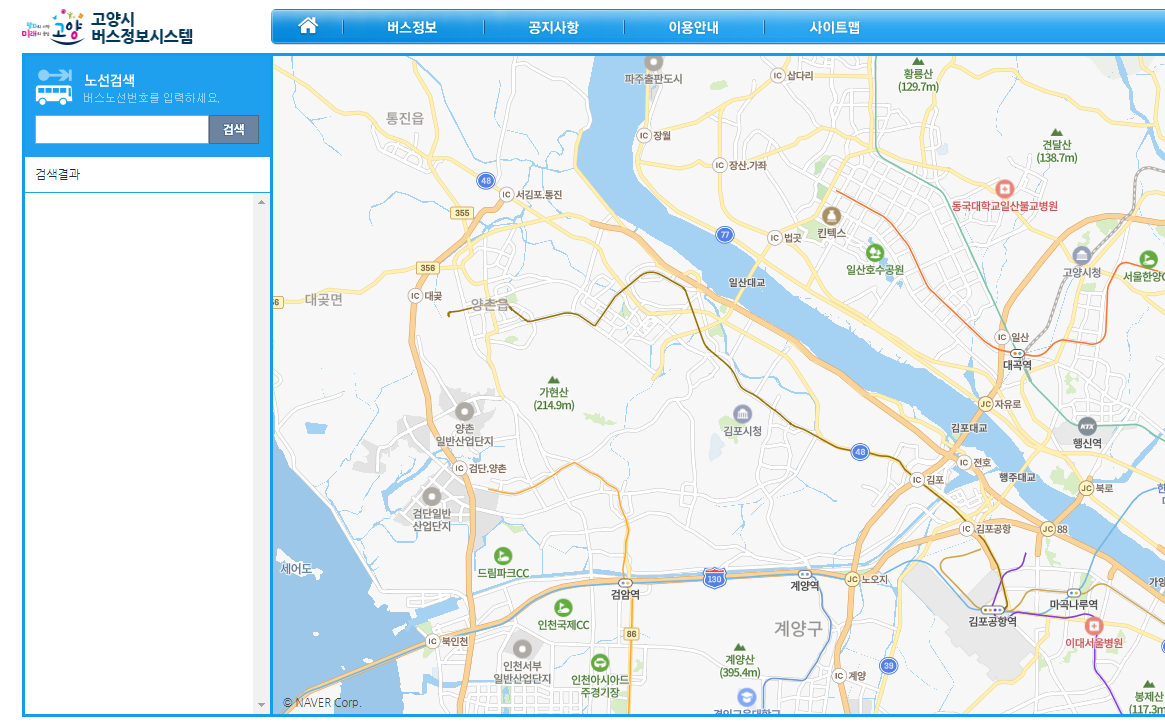Click the 대곶면 town label

pyautogui.click(x=324, y=300)
